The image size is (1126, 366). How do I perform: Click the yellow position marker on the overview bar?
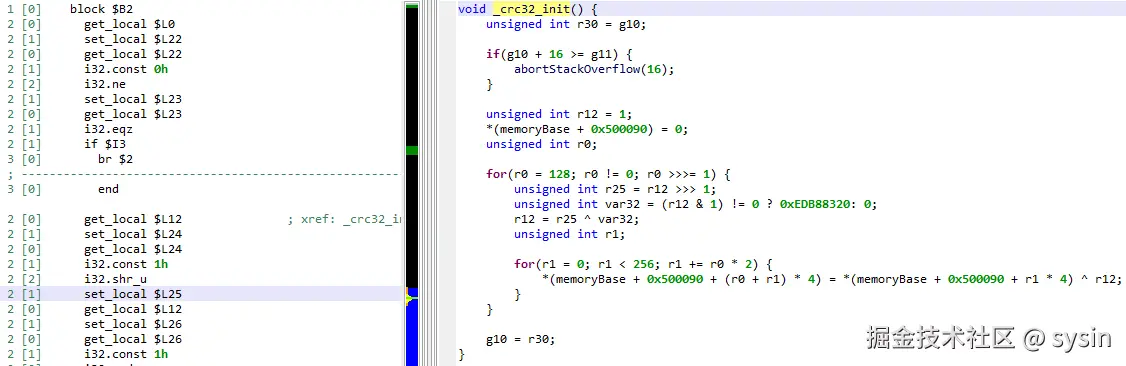pos(411,298)
